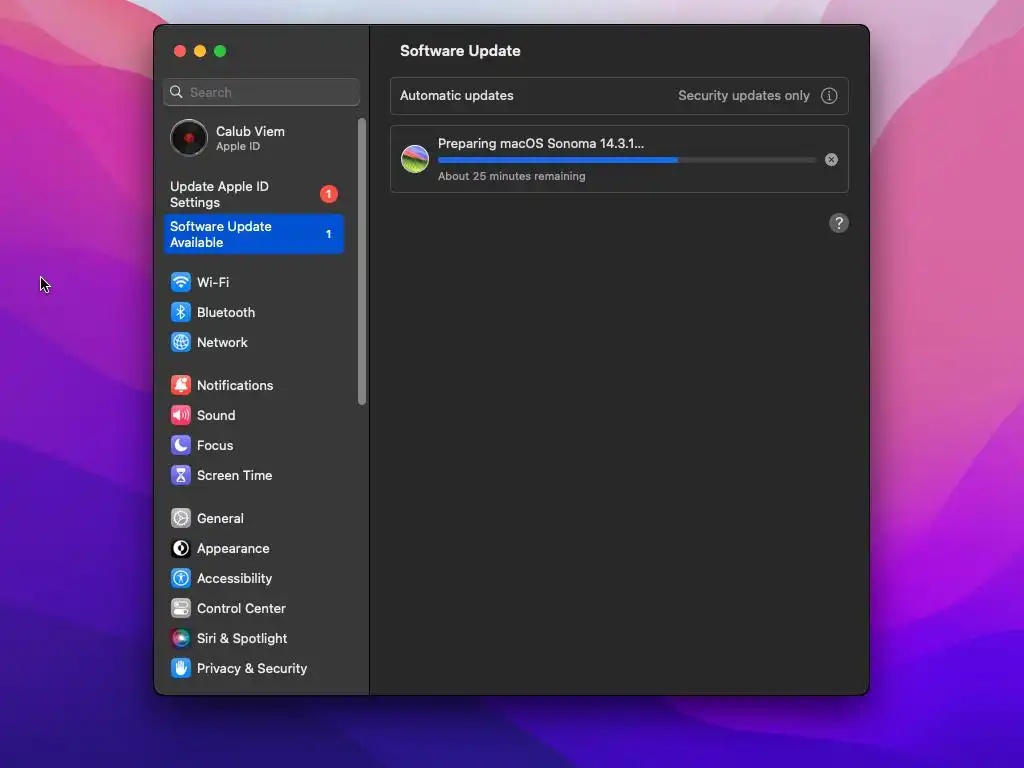Click the red badge on Update Apple ID Settings
The height and width of the screenshot is (768, 1024).
328,194
